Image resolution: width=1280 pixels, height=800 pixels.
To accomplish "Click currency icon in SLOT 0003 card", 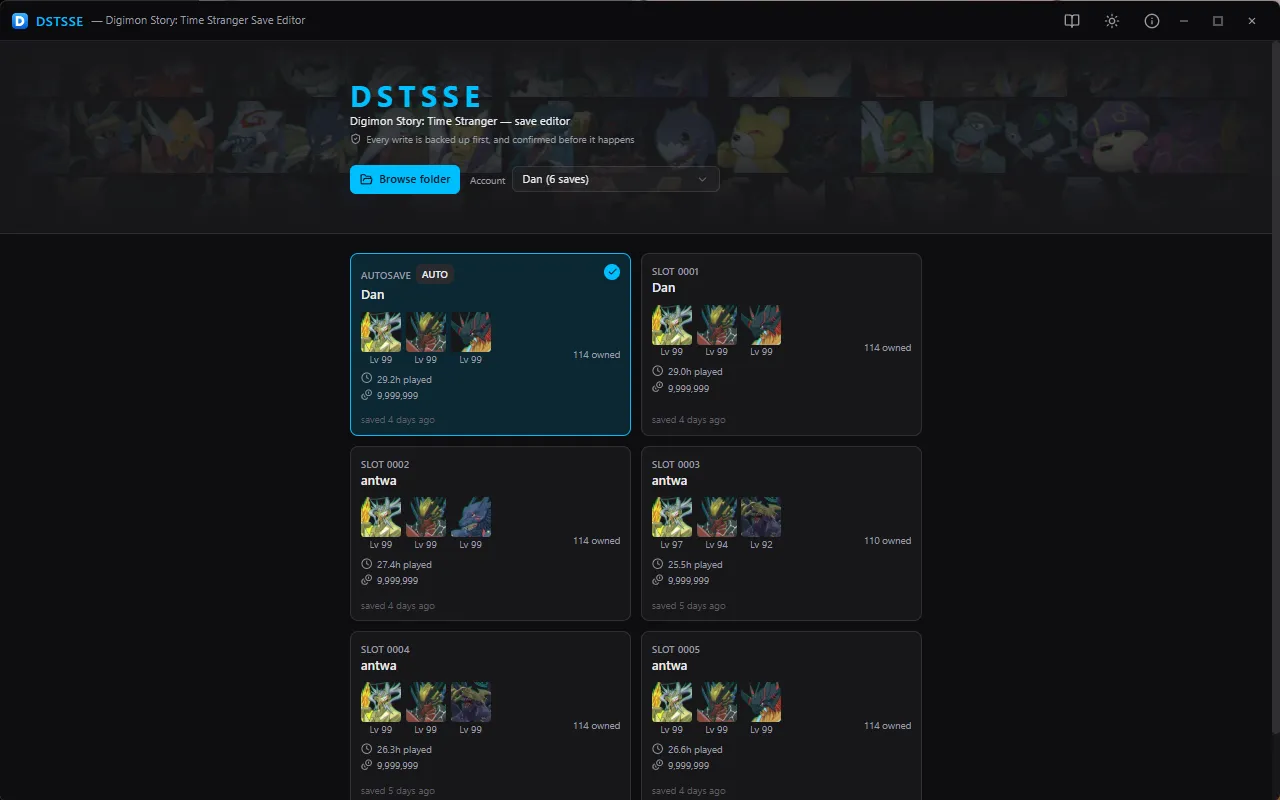I will 657,580.
